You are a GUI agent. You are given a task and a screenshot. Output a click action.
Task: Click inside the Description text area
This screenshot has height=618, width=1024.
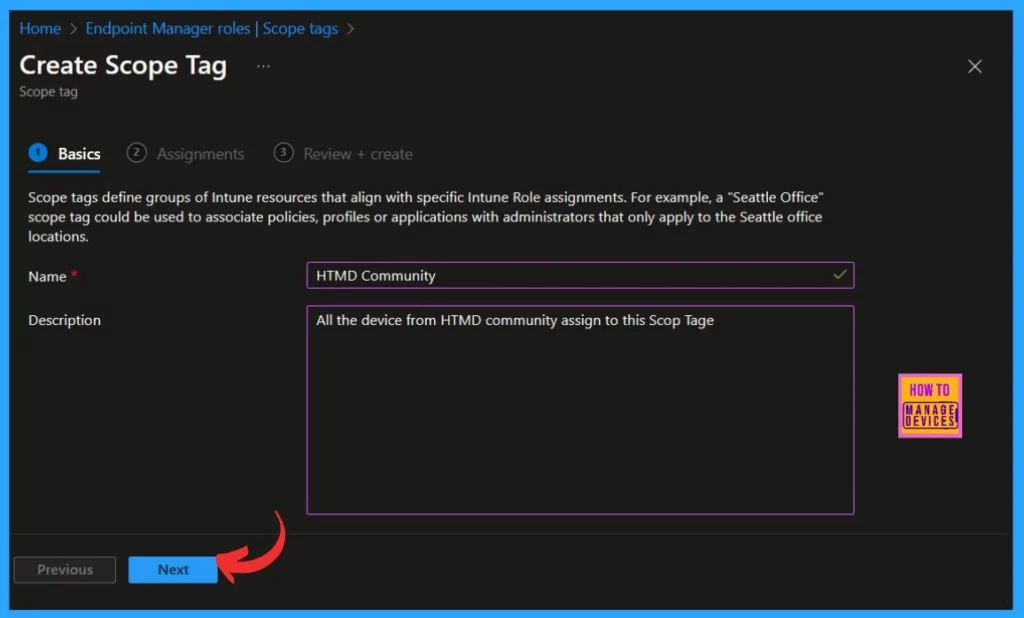click(x=580, y=410)
